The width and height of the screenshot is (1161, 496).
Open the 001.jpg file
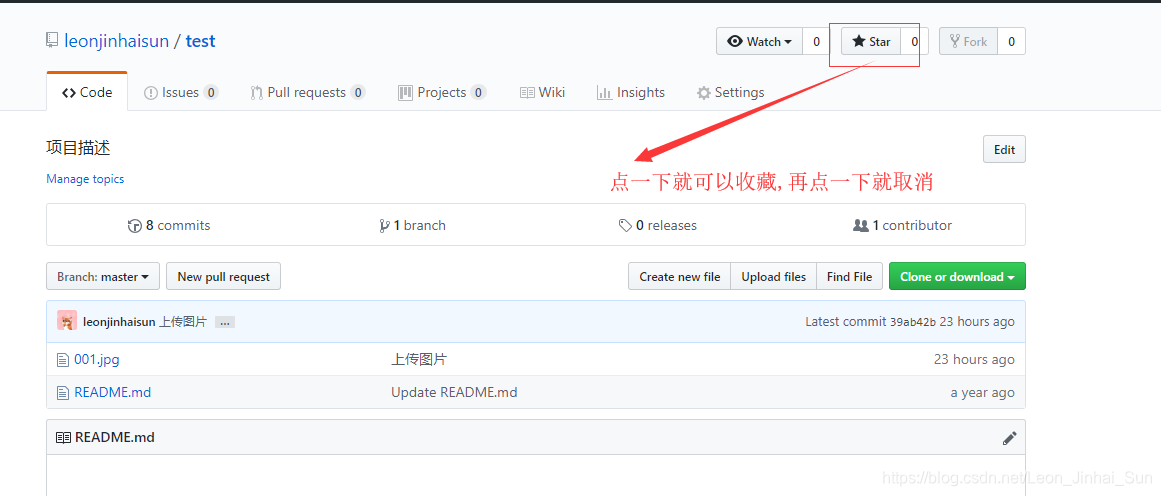pos(97,360)
